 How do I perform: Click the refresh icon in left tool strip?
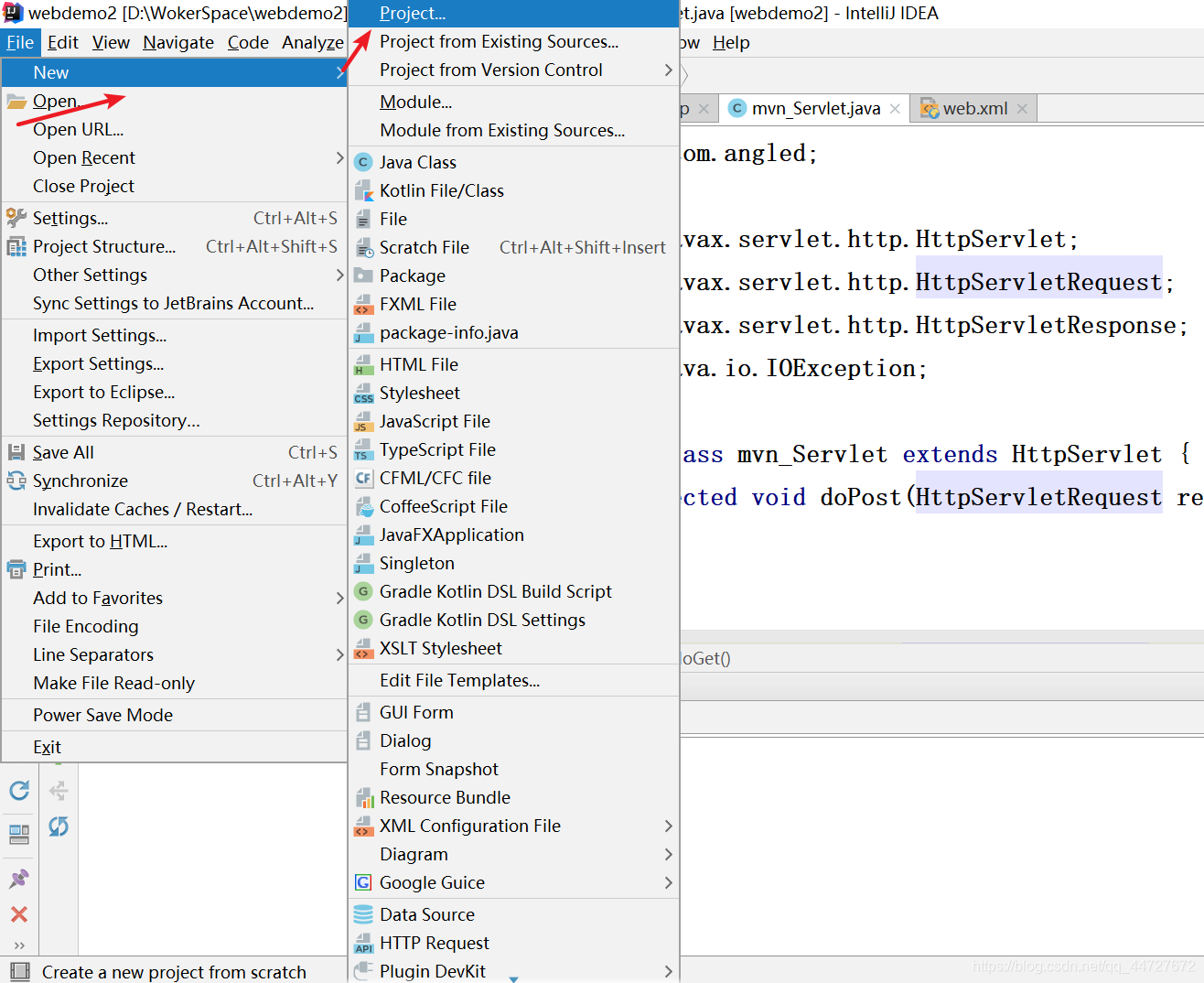(19, 790)
